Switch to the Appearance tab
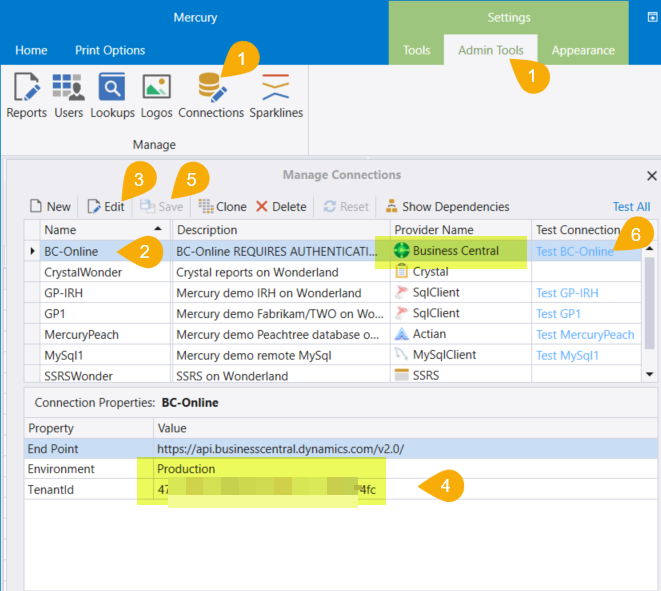The image size is (661, 591). click(x=583, y=50)
